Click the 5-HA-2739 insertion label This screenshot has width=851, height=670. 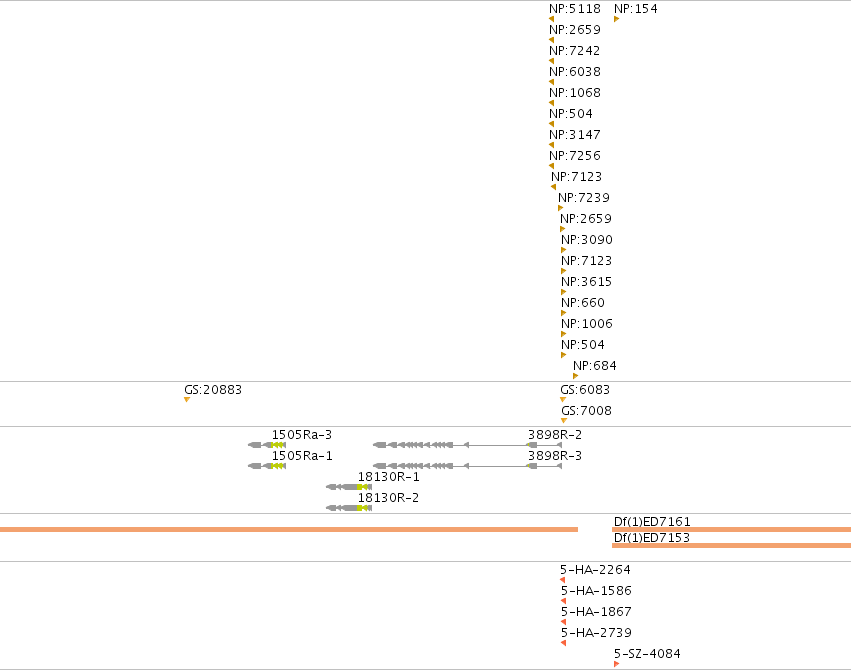[596, 633]
